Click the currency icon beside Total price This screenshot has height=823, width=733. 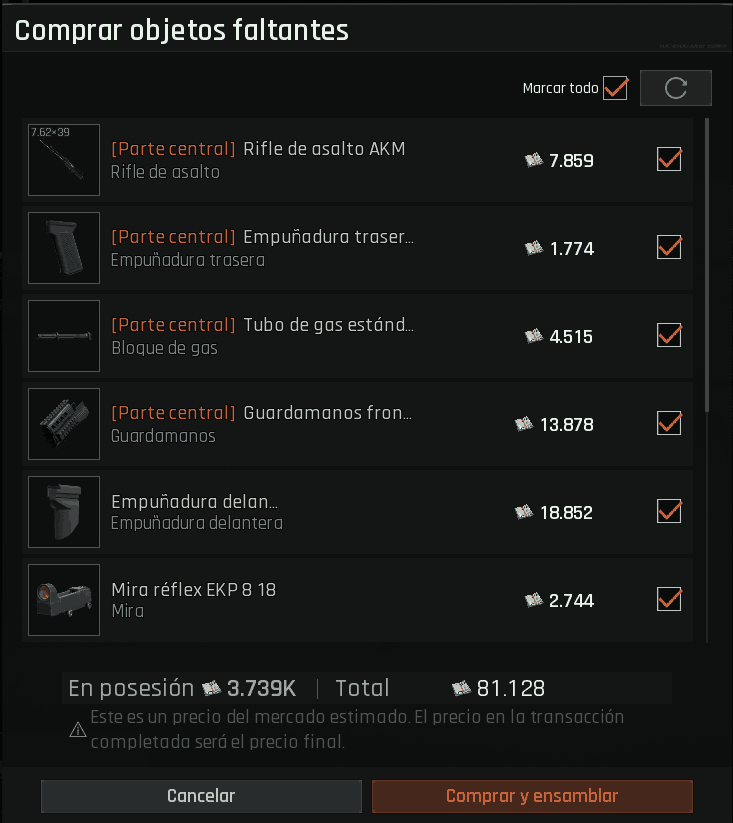click(461, 688)
